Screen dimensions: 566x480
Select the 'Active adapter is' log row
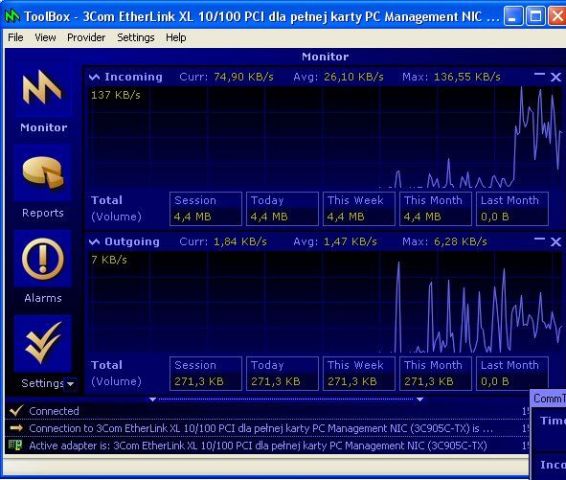coord(267,446)
